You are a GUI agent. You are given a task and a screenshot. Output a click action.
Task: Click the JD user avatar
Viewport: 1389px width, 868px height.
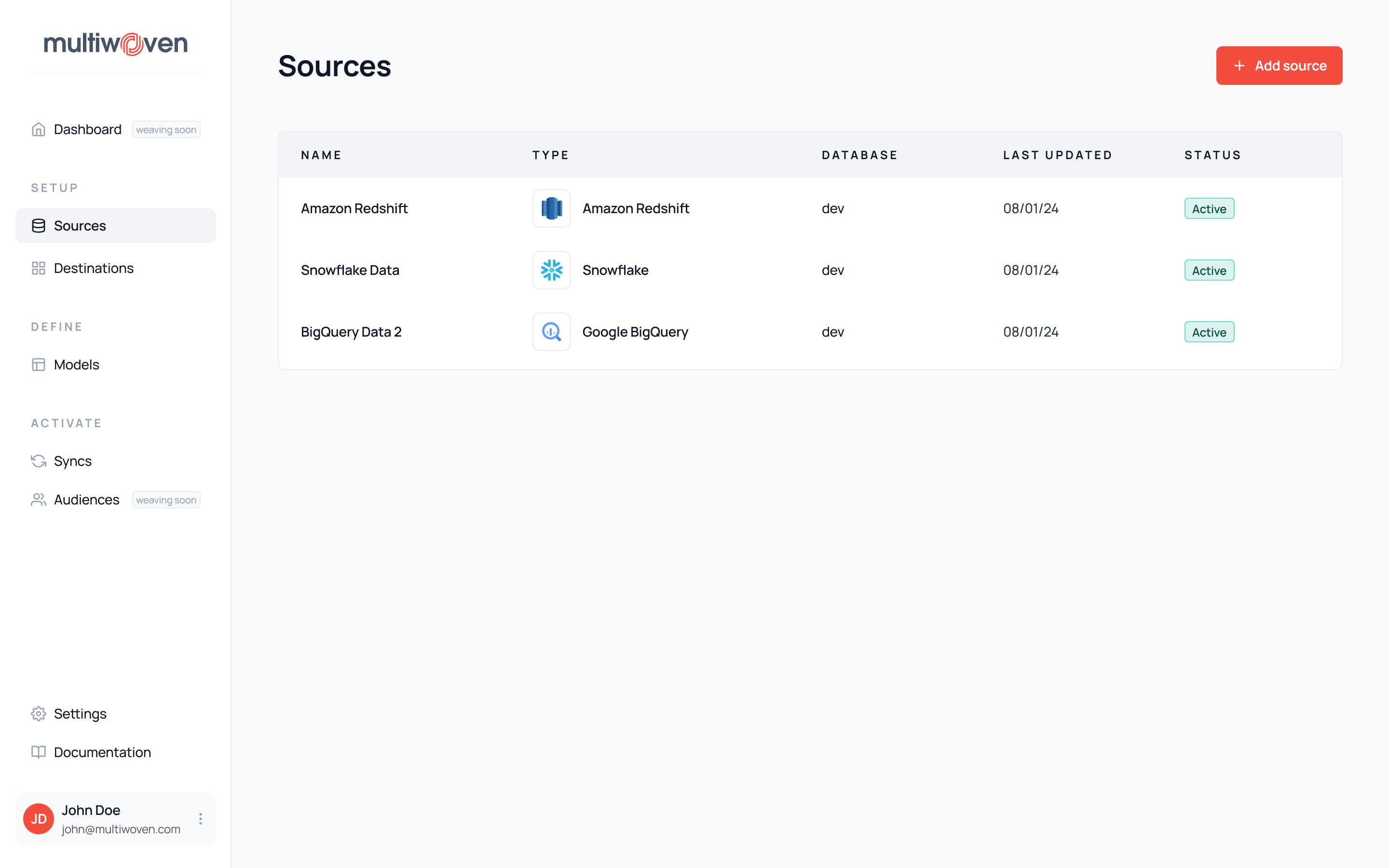click(39, 819)
